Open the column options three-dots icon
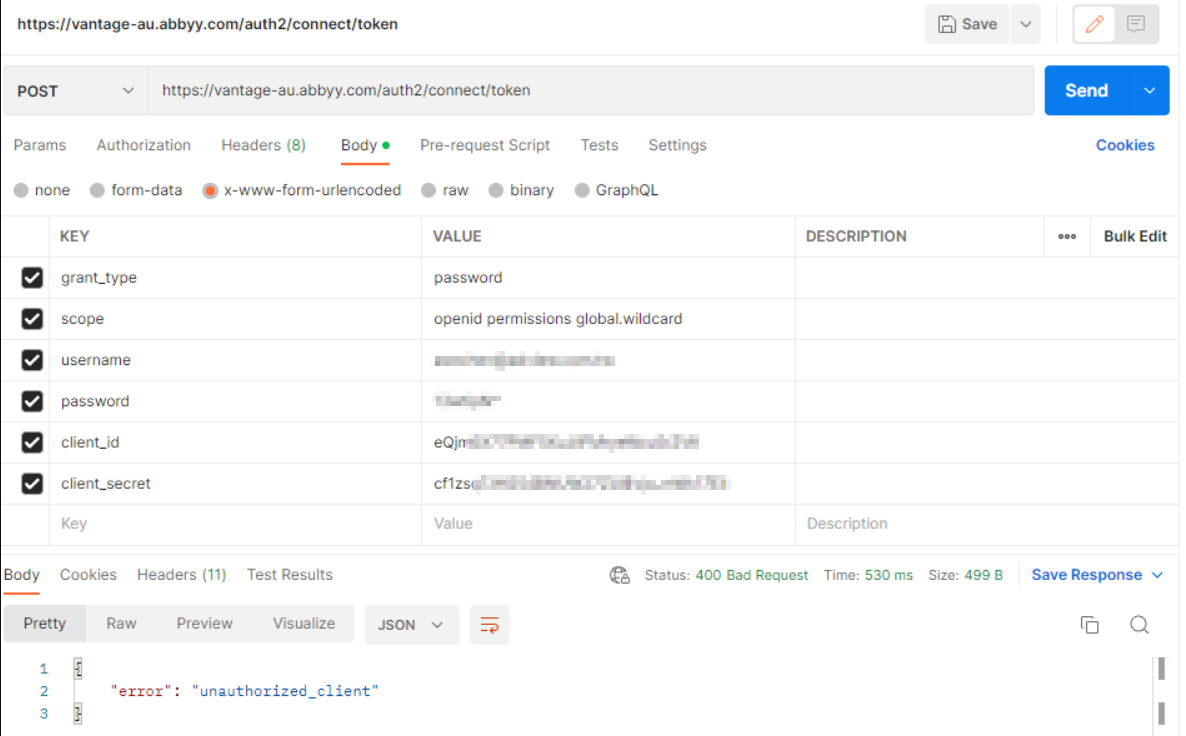This screenshot has height=736, width=1186. click(1066, 237)
